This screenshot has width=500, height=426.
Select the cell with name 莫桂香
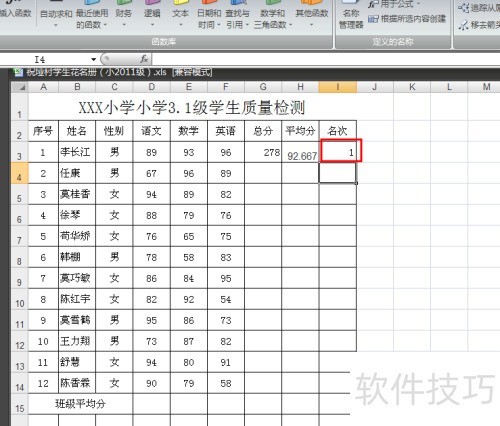(x=77, y=194)
